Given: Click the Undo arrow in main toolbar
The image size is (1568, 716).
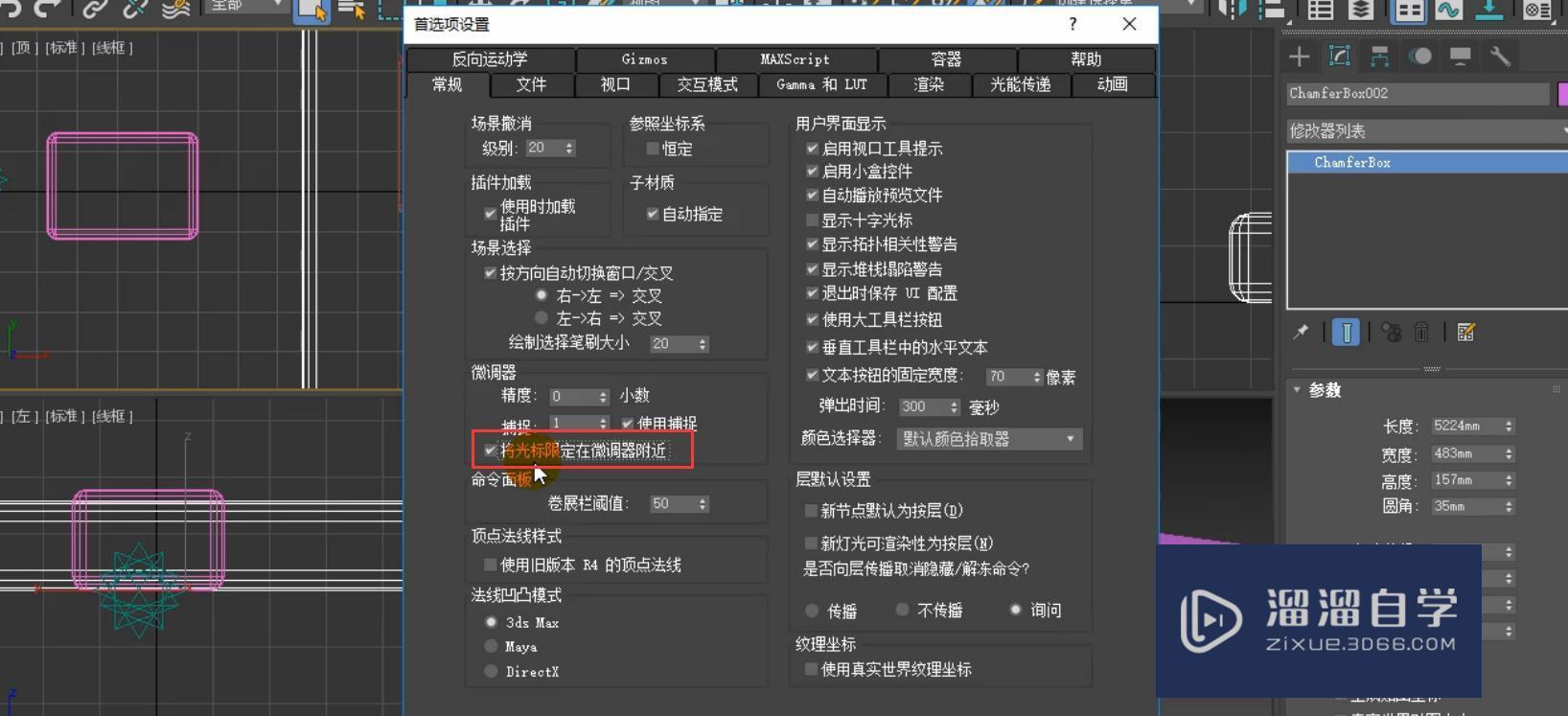Looking at the screenshot, I should pos(11,9).
